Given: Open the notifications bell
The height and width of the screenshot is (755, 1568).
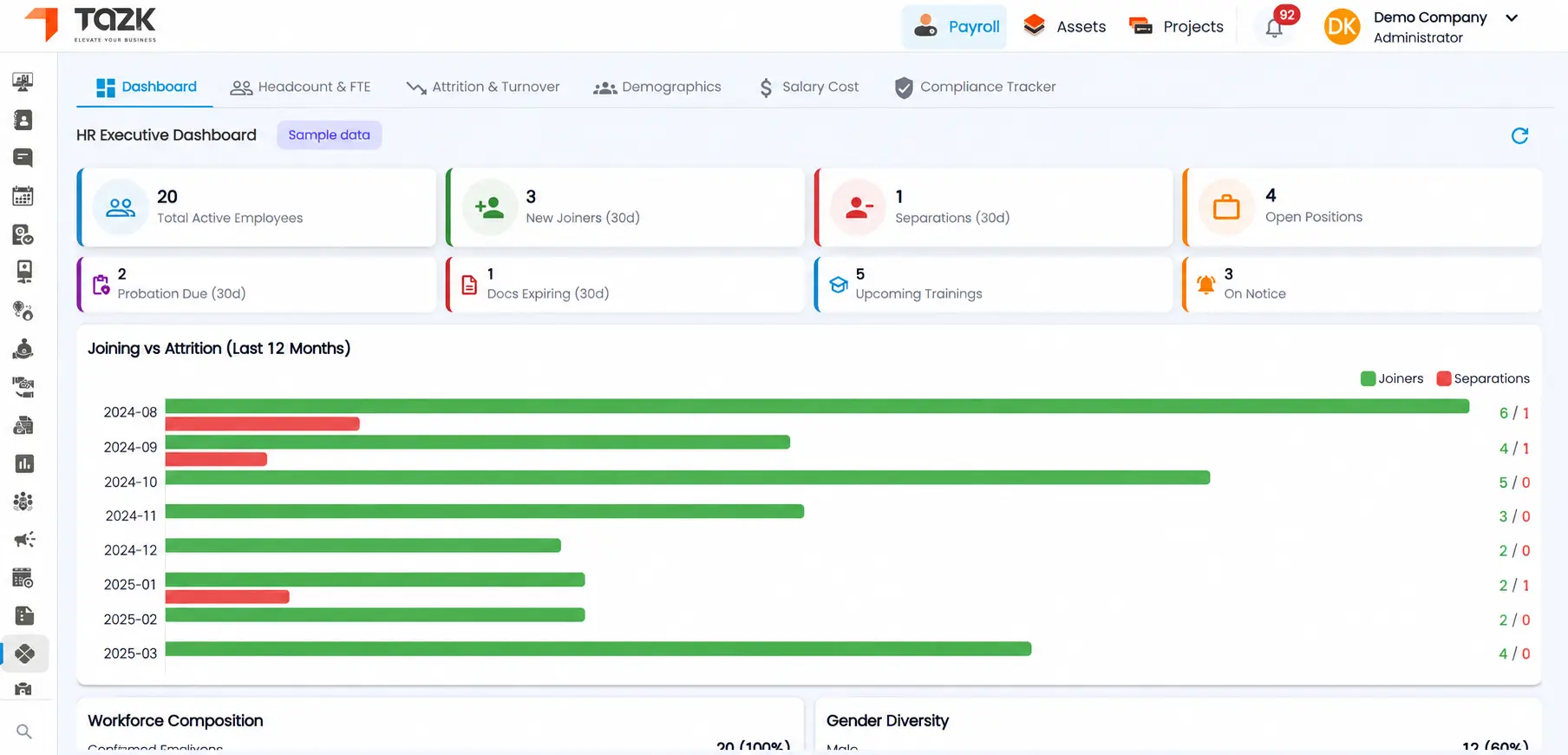Looking at the screenshot, I should pyautogui.click(x=1274, y=28).
